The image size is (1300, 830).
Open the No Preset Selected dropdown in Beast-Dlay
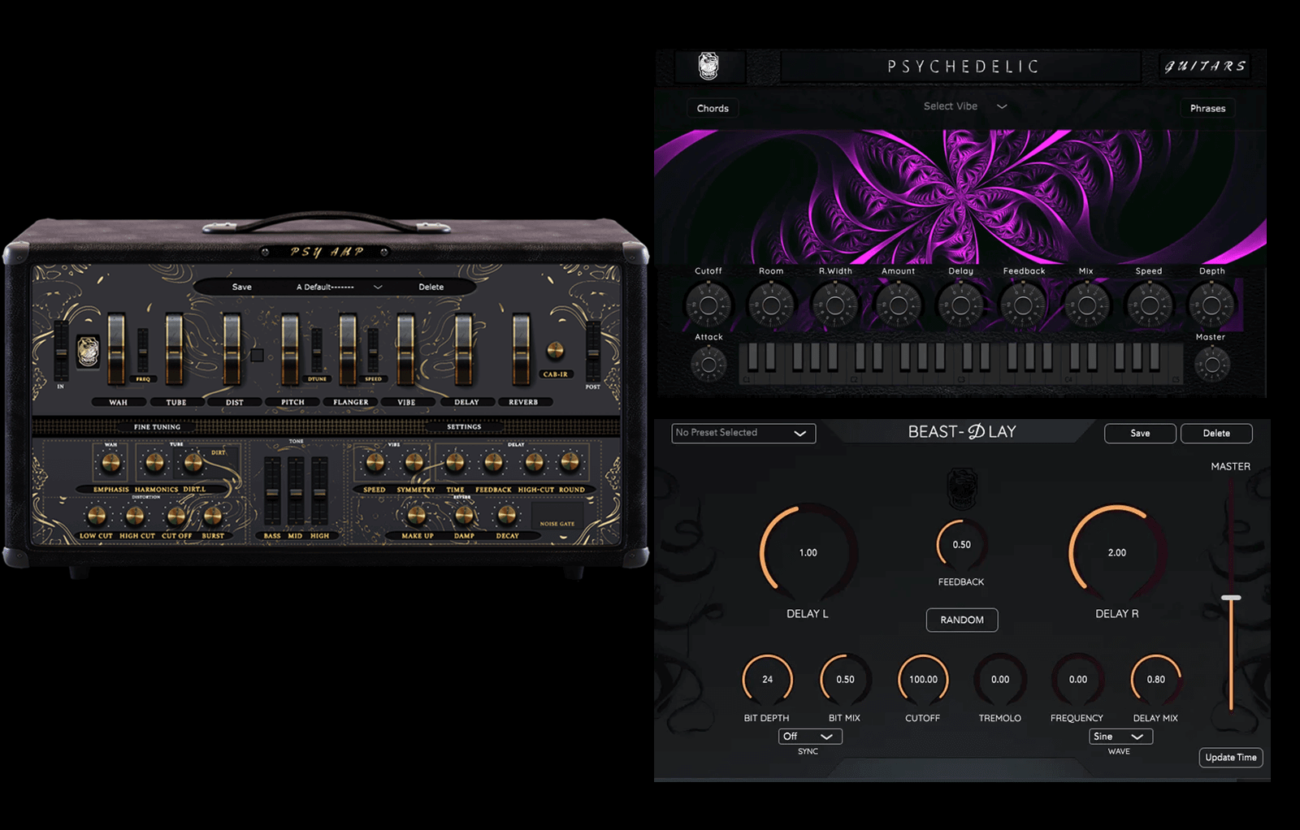pyautogui.click(x=742, y=433)
